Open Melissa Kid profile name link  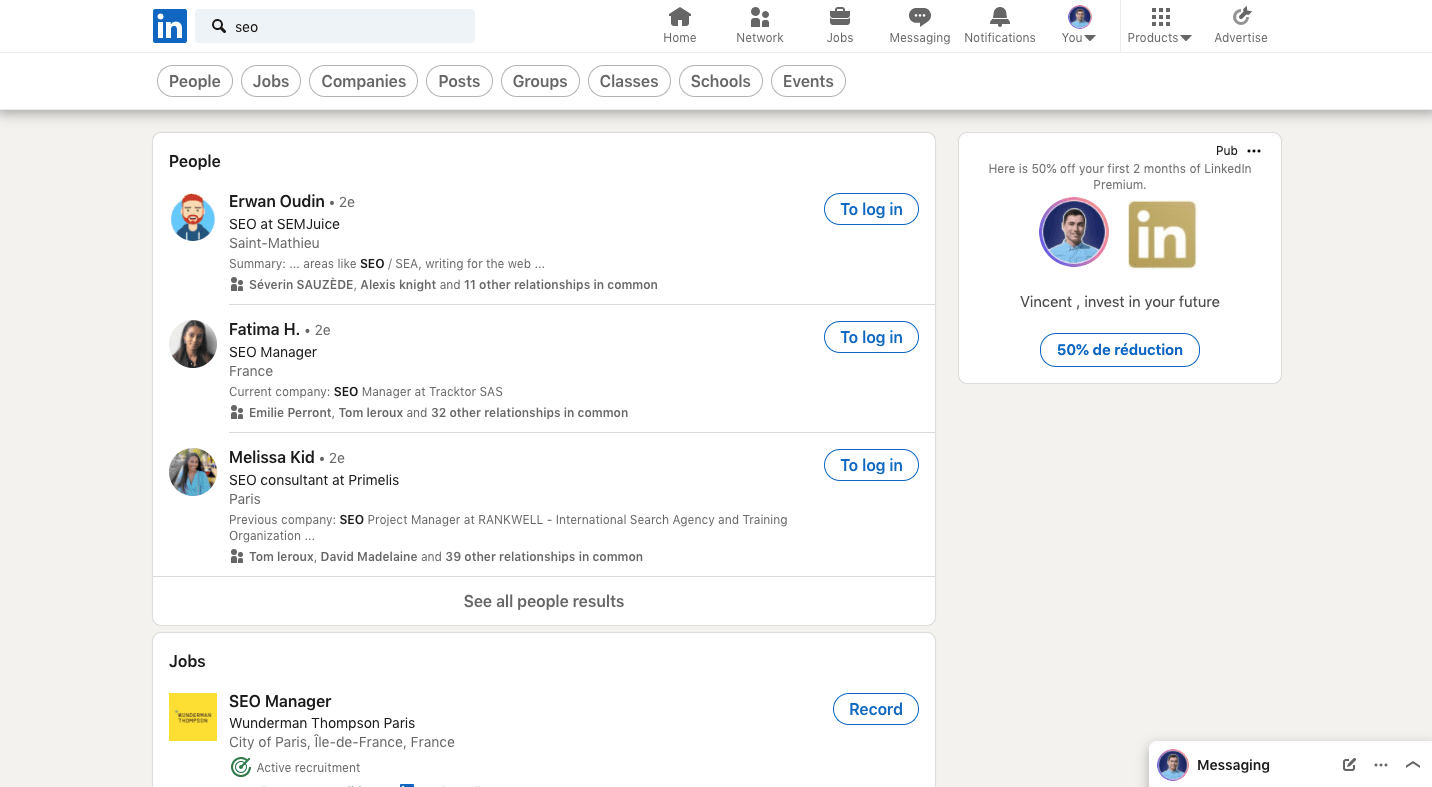pos(272,457)
